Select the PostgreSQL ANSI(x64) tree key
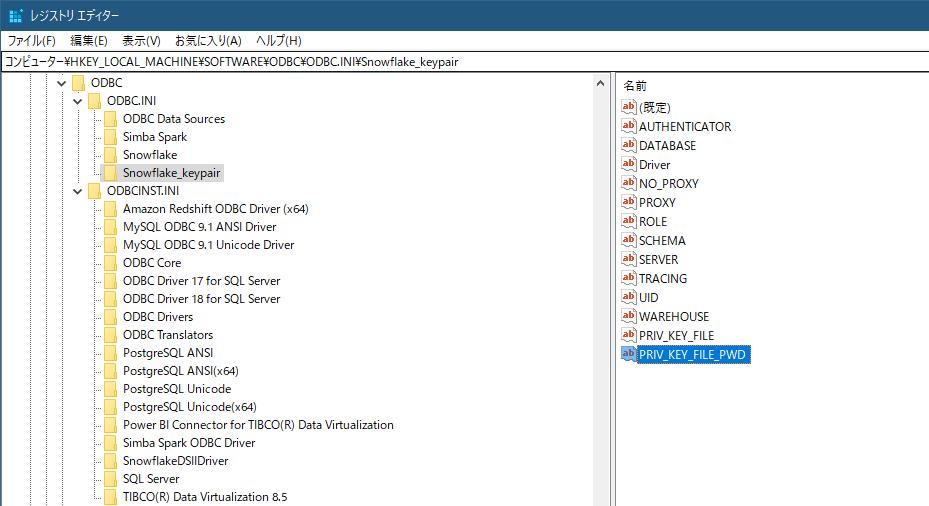929x506 pixels. [181, 371]
